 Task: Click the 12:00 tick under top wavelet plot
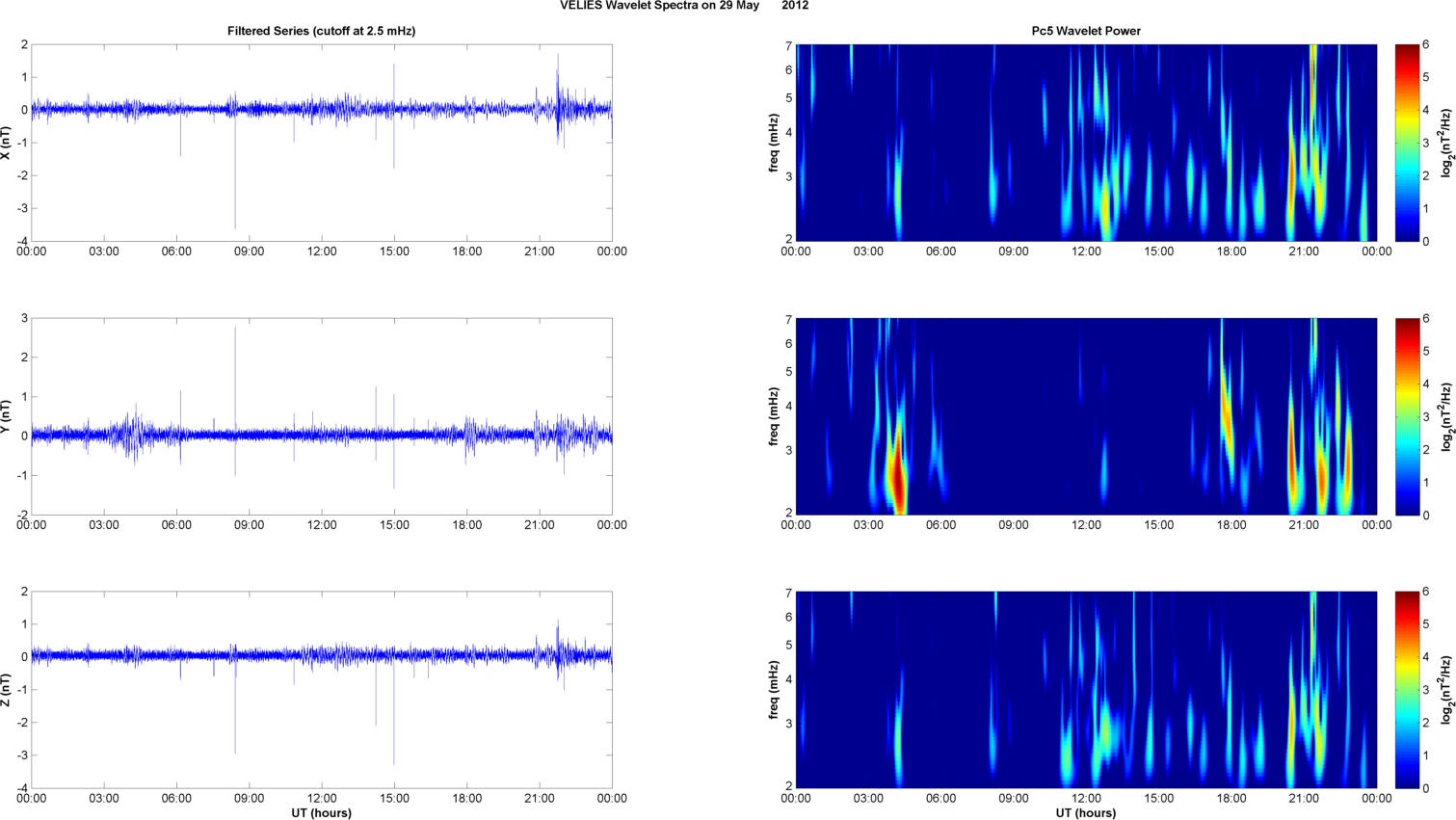coord(1086,251)
